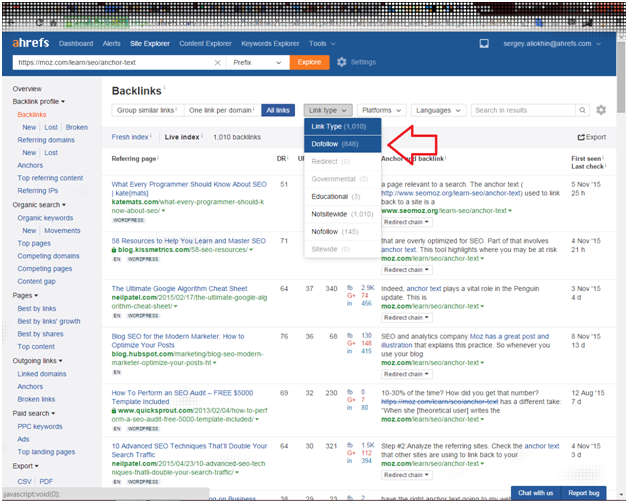Open Keywords Explorer in top navigation
Image resolution: width=628 pixels, height=503 pixels.
click(x=270, y=43)
